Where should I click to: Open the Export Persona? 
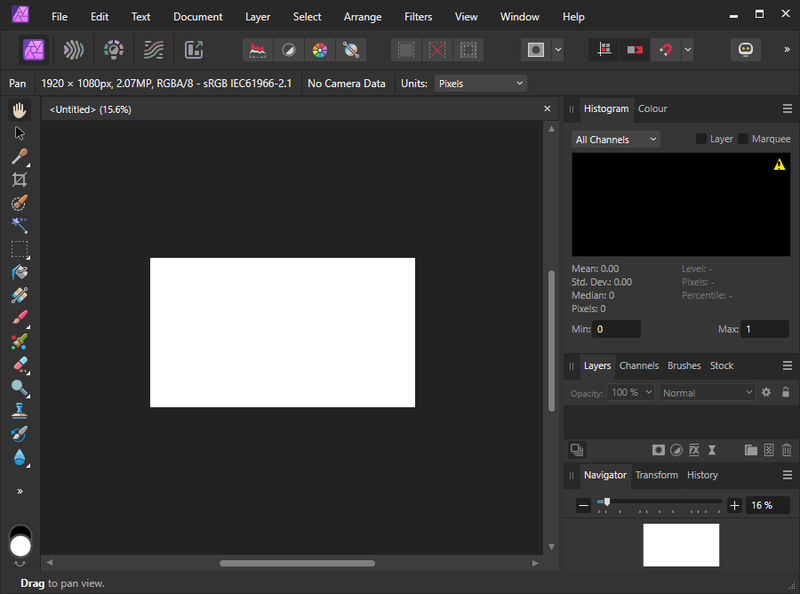pyautogui.click(x=194, y=50)
